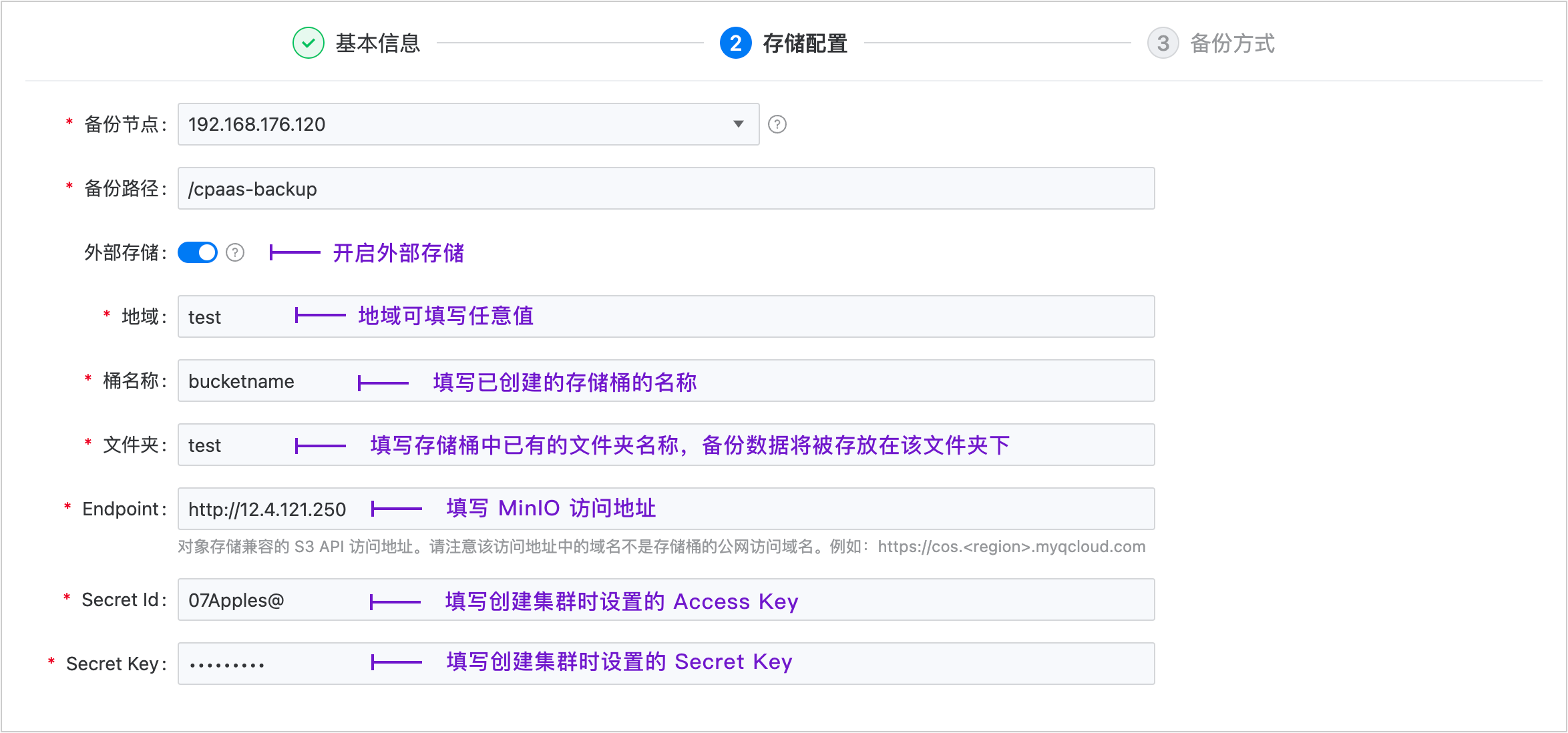Screen dimensions: 1568x733
Task: Click the blue step 2 circle icon
Action: 735,43
